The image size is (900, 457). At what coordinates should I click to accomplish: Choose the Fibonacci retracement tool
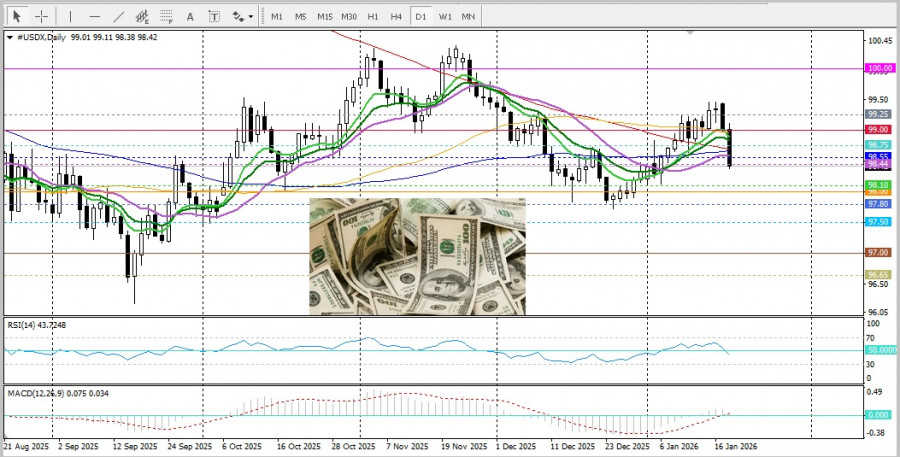point(167,16)
